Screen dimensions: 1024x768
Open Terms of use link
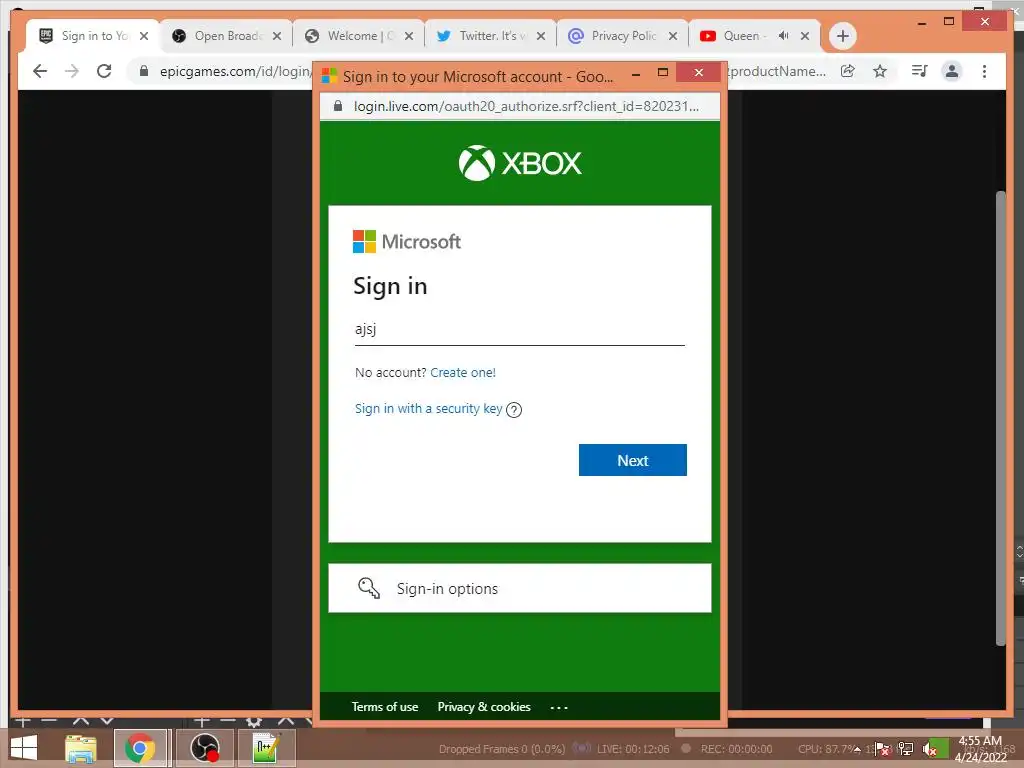385,707
